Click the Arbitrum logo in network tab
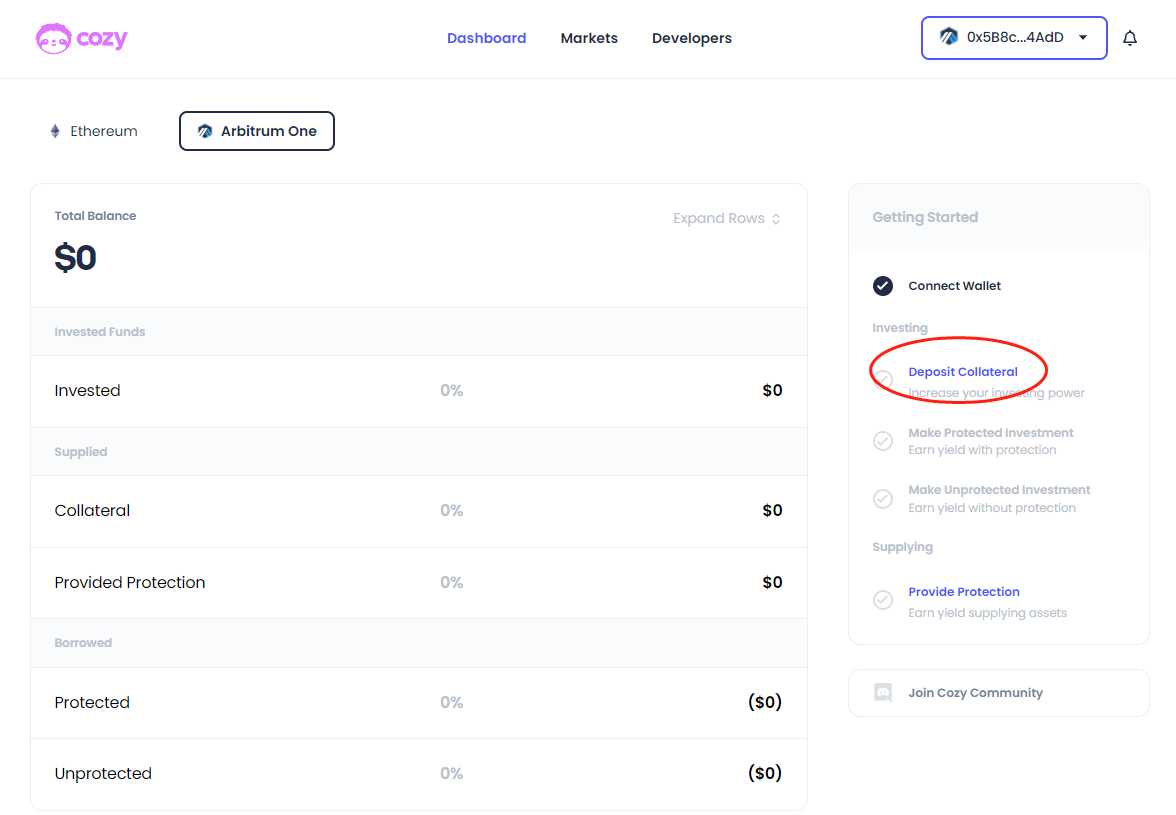Screen dimensions: 1176x815 click(205, 131)
